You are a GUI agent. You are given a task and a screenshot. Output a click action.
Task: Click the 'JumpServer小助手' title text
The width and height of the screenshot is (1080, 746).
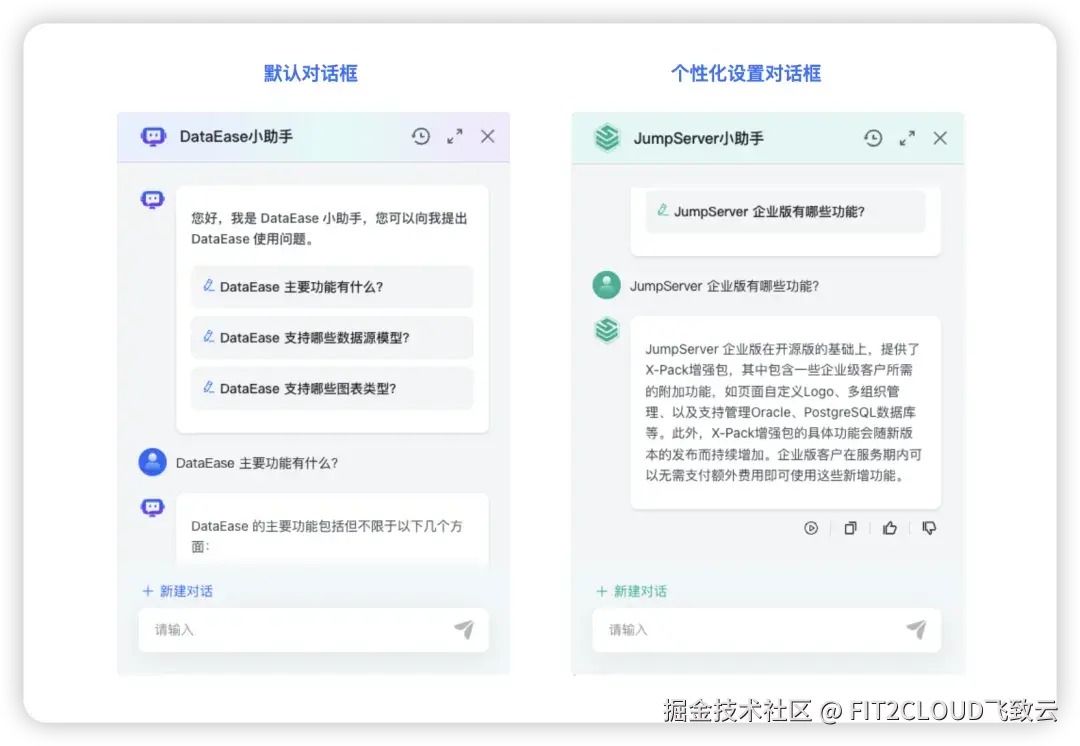coord(698,138)
